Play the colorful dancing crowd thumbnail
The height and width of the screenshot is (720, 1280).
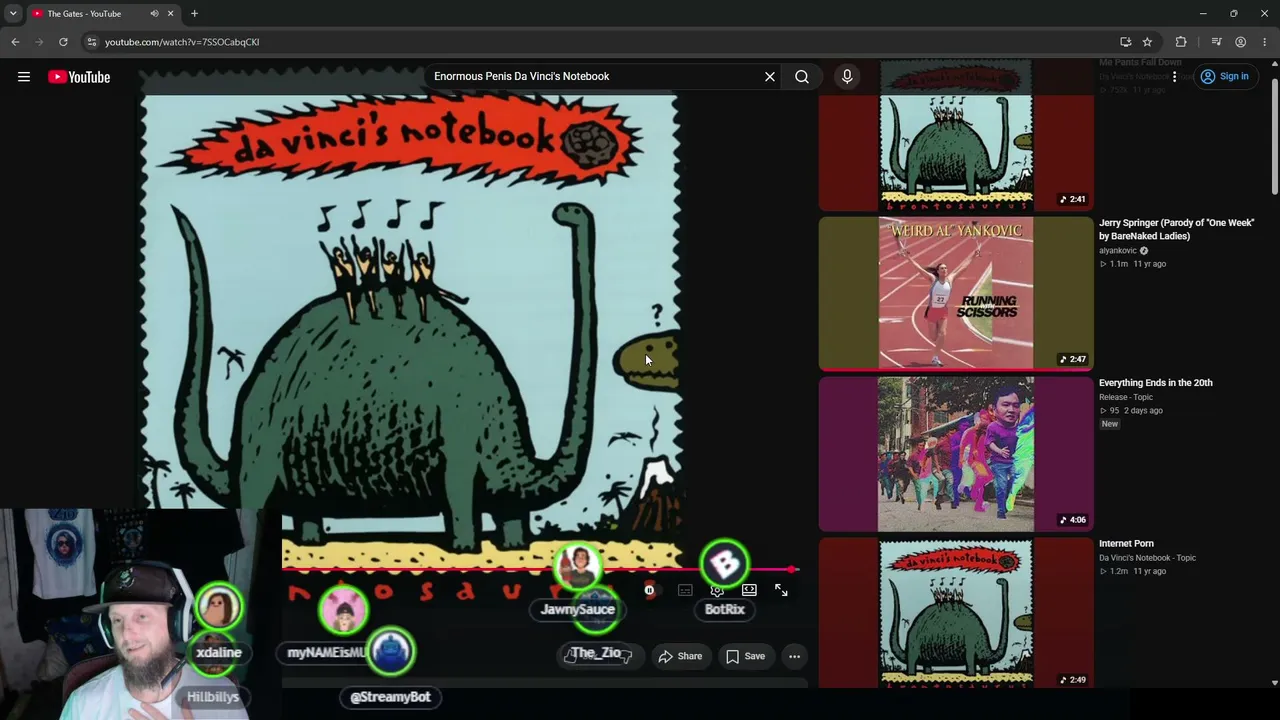coord(956,454)
